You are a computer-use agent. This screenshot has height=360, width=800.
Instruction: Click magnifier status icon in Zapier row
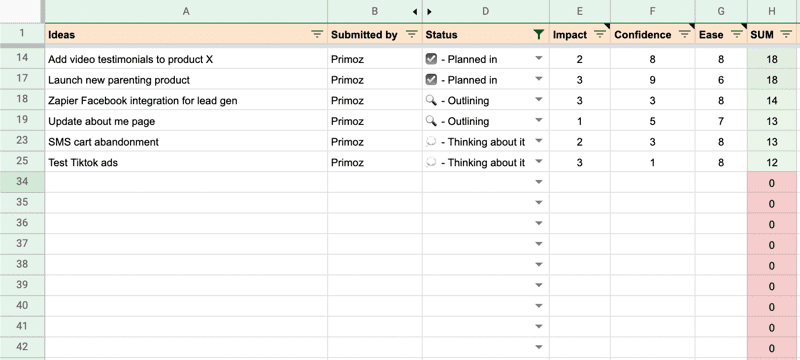pyautogui.click(x=431, y=100)
